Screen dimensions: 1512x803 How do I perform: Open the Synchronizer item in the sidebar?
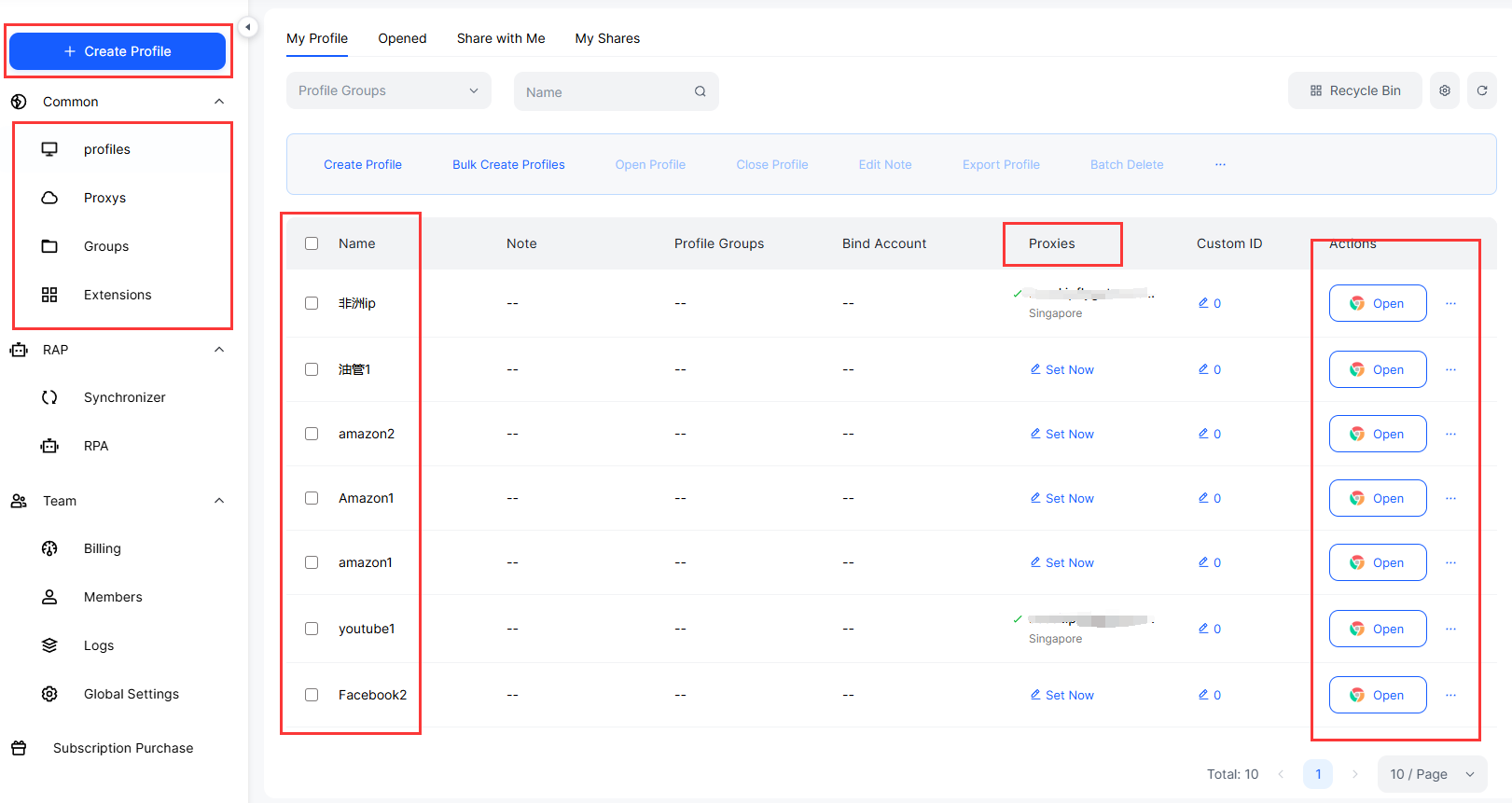pyautogui.click(x=124, y=397)
